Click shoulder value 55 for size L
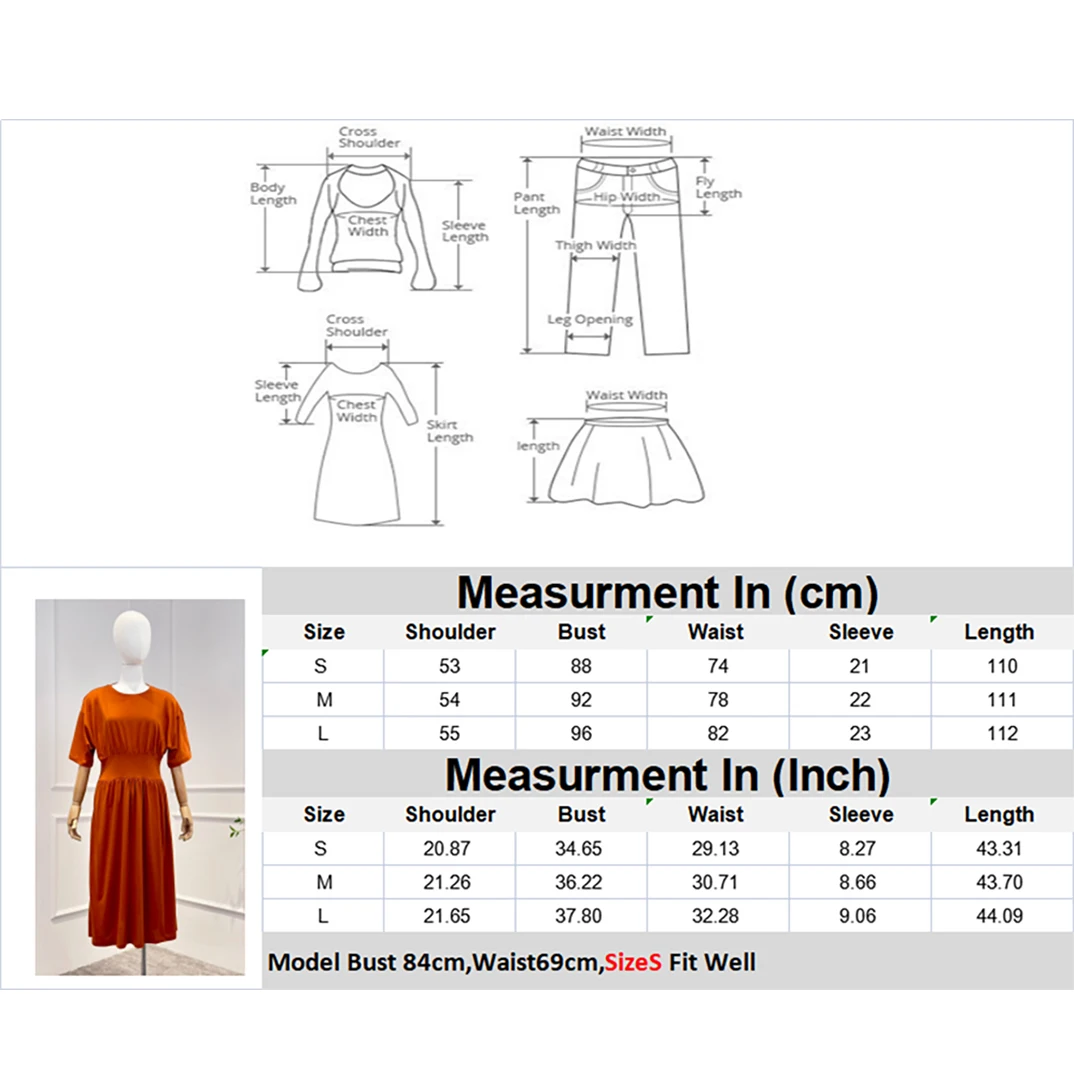This screenshot has height=1074, width=1074. [449, 733]
